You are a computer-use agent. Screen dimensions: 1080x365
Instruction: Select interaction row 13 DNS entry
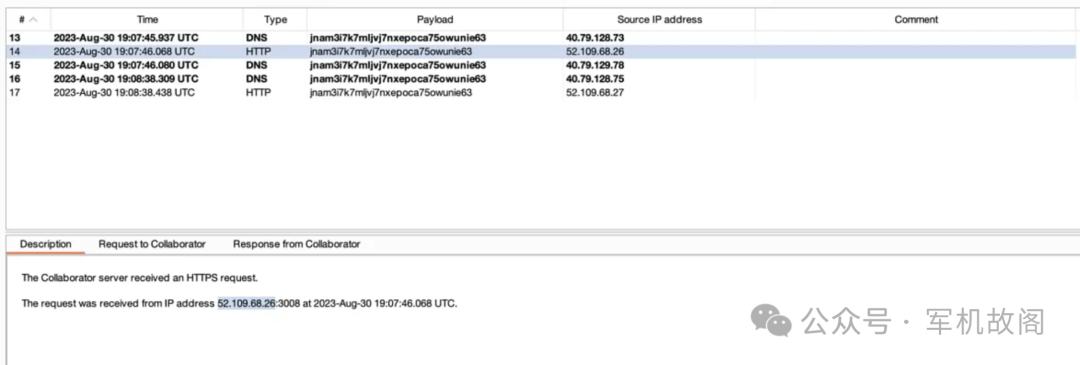point(541,38)
